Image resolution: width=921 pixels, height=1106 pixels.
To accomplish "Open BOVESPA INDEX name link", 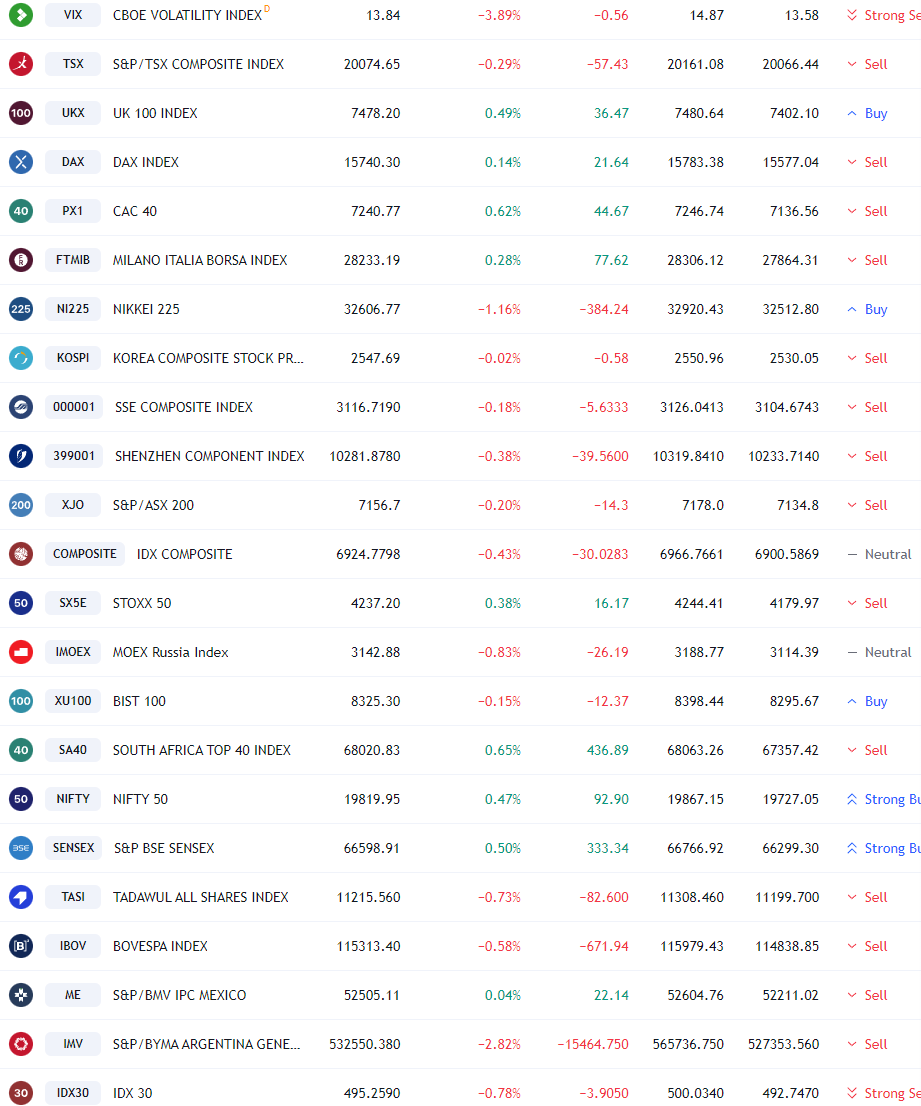I will click(160, 947).
